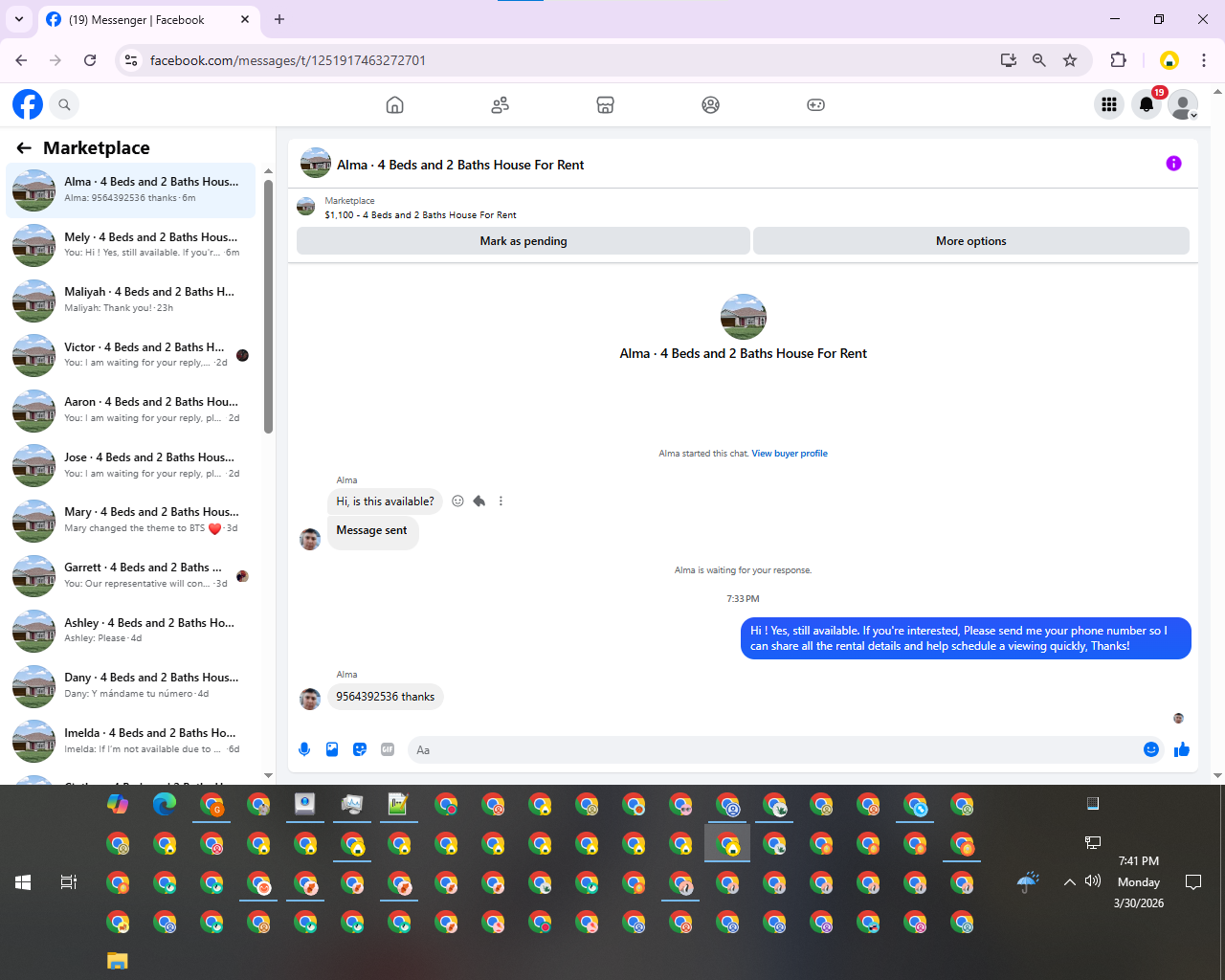Open the Alma conversation in list
Screen dimensions: 1225x980
(x=131, y=189)
